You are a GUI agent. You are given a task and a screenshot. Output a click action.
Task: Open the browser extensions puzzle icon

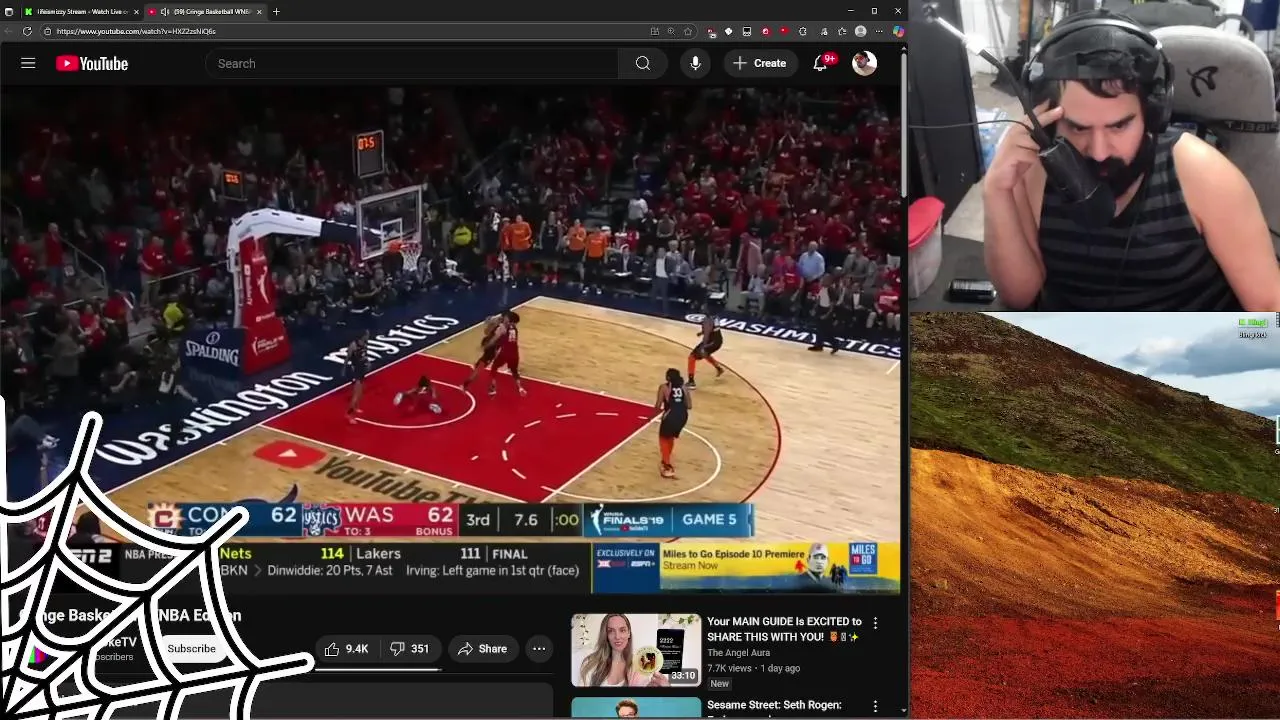802,31
